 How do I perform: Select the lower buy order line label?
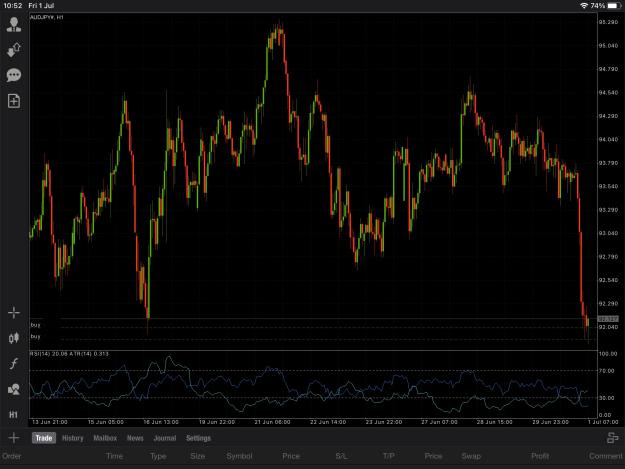[x=35, y=337]
